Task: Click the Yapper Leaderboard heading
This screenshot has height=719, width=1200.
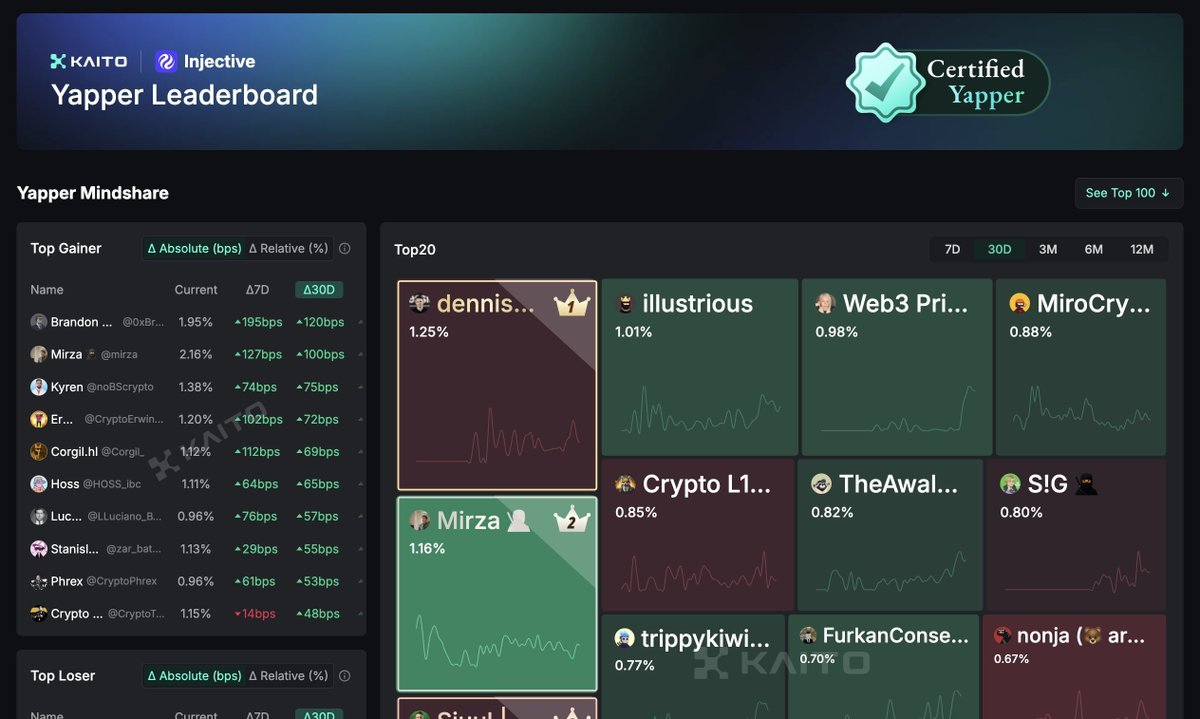Action: tap(184, 95)
